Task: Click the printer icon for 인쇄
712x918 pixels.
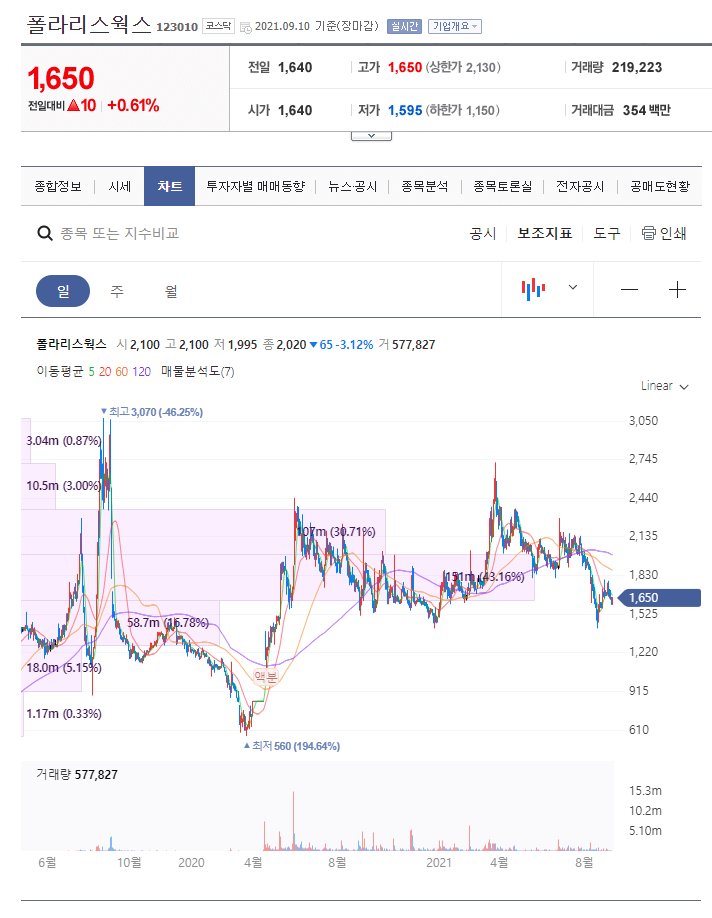Action: pos(648,233)
